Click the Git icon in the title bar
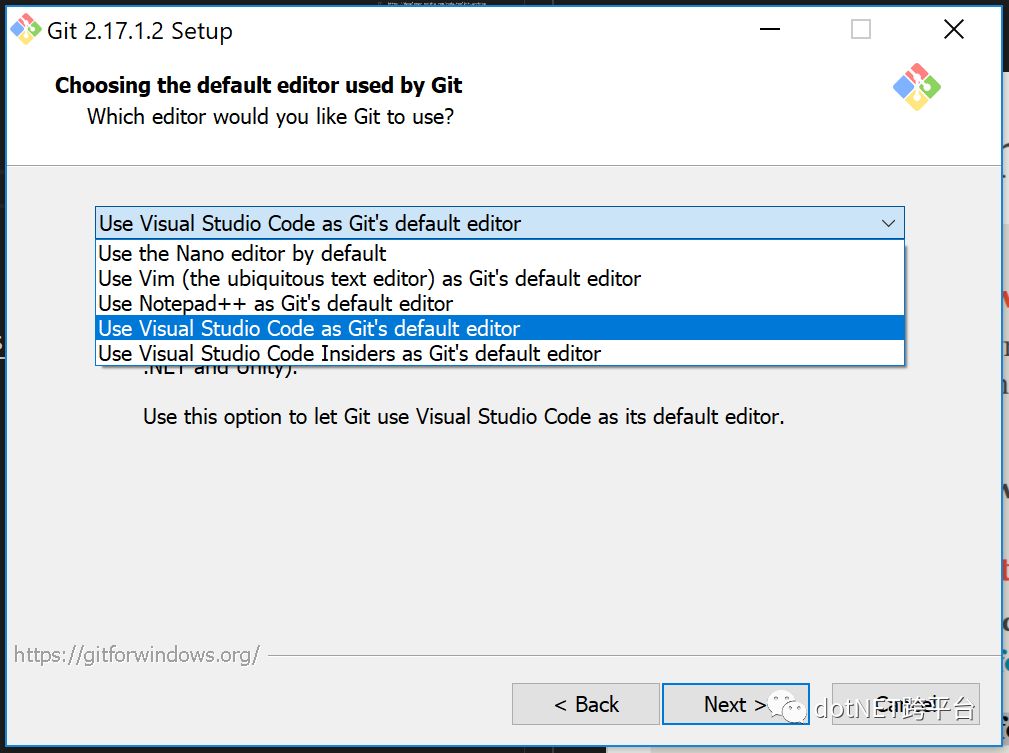Screen dimensions: 1009x753 point(26,30)
